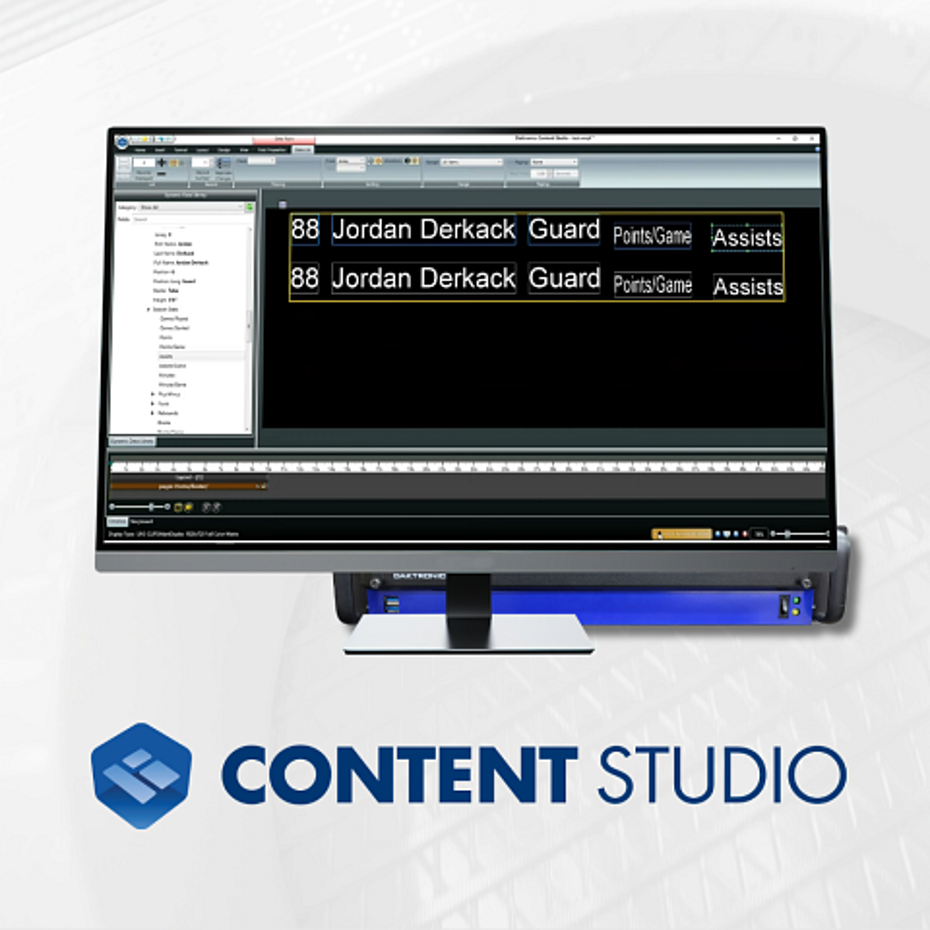
Task: Click the small handle icon above the canvas
Action: pyautogui.click(x=282, y=204)
